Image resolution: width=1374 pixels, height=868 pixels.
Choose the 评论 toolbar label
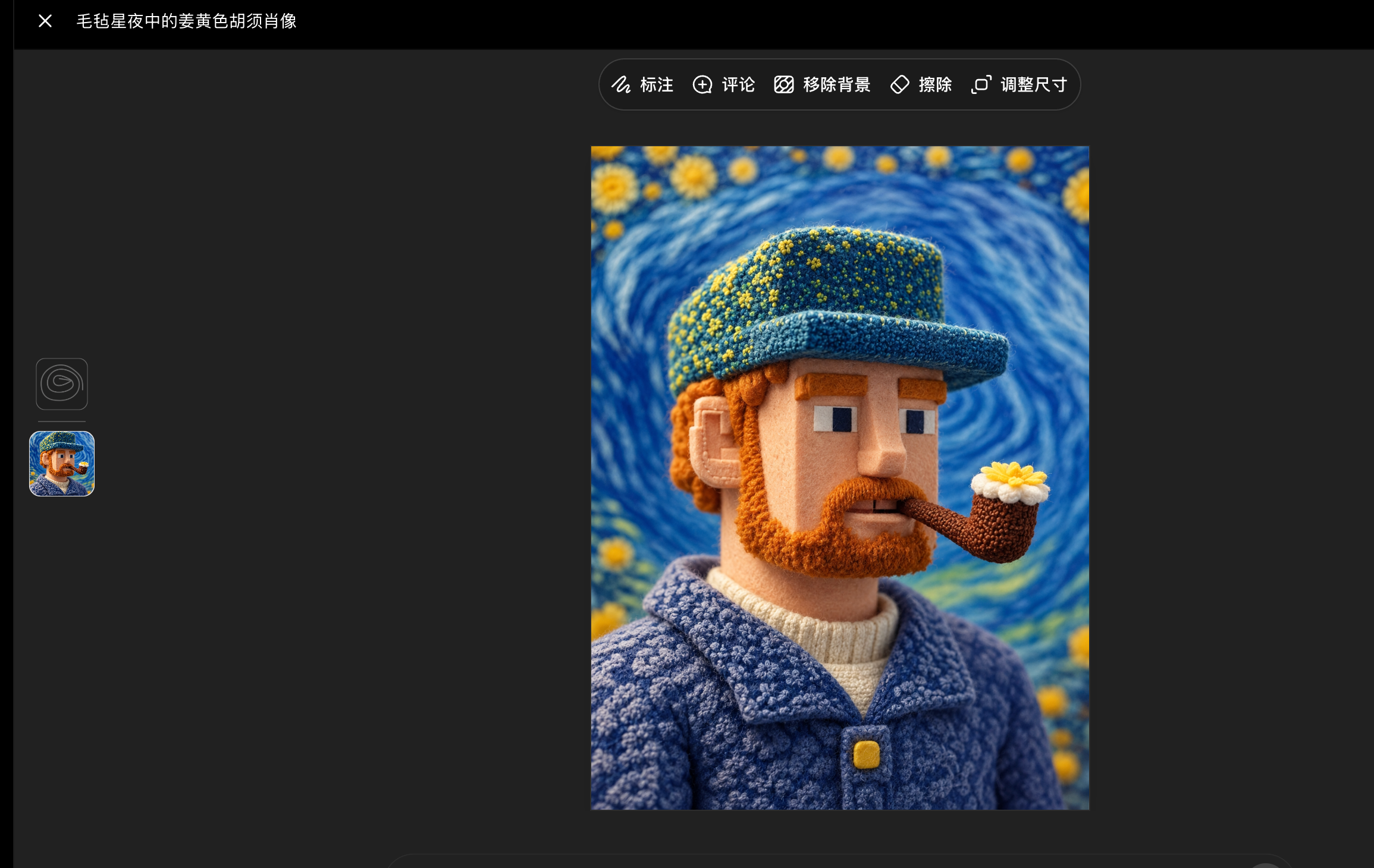click(738, 84)
